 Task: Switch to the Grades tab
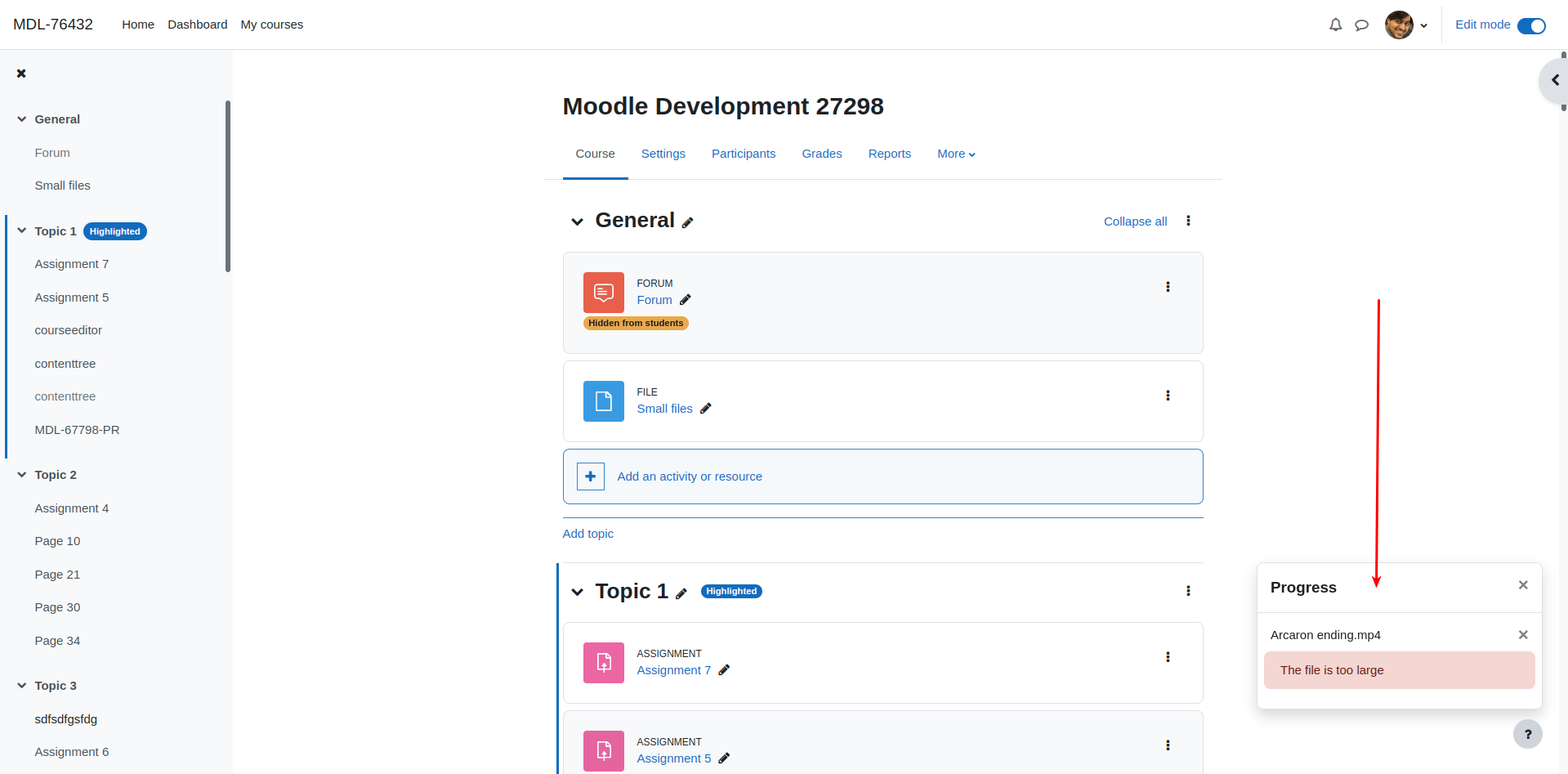point(822,154)
